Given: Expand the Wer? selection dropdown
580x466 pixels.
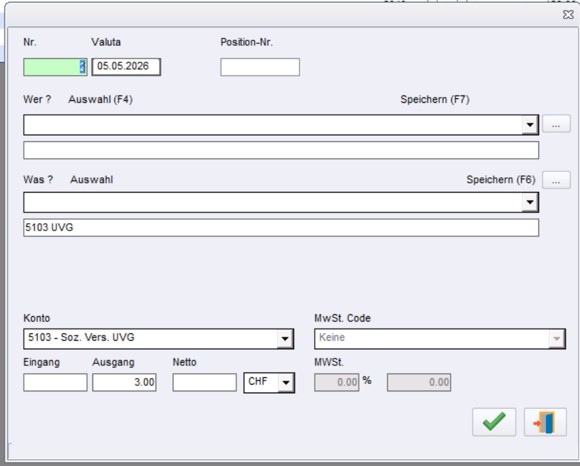Looking at the screenshot, I should [530, 125].
